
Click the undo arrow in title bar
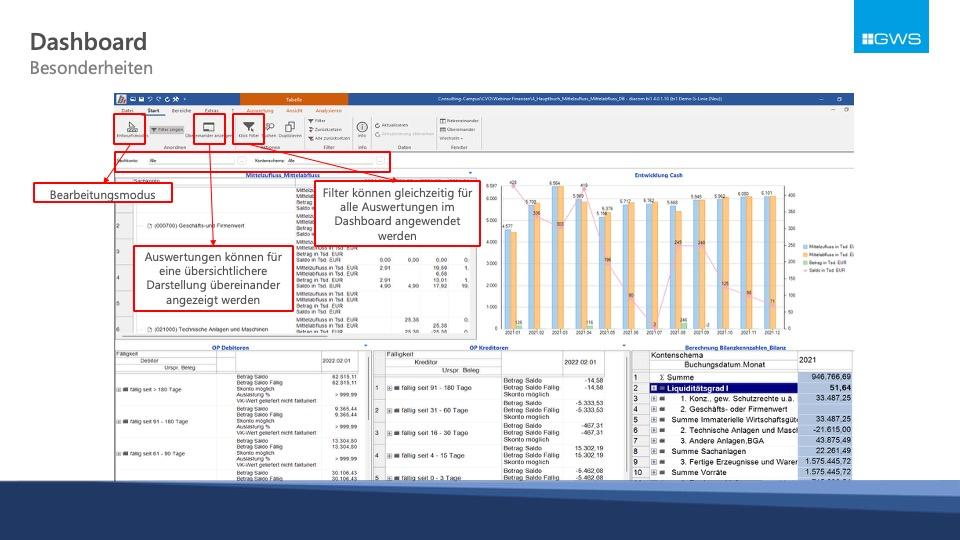(x=150, y=99)
